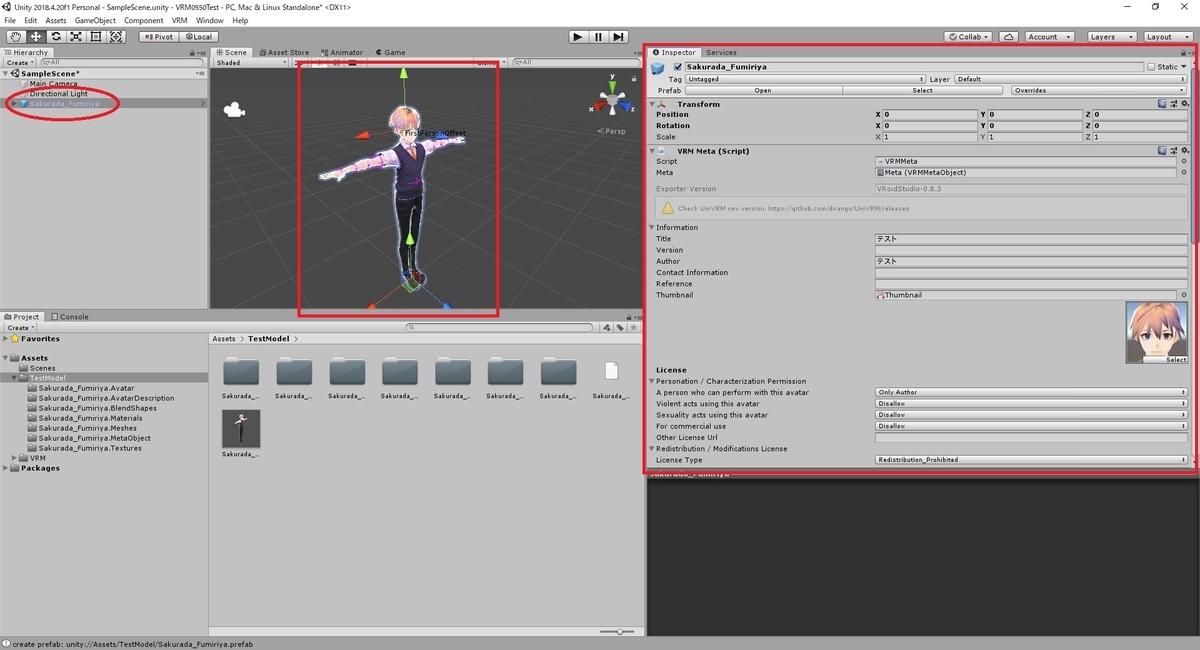Screen dimensions: 1200x650
Task: Click the VRM Meta preset sliders icon
Action: coord(1174,151)
